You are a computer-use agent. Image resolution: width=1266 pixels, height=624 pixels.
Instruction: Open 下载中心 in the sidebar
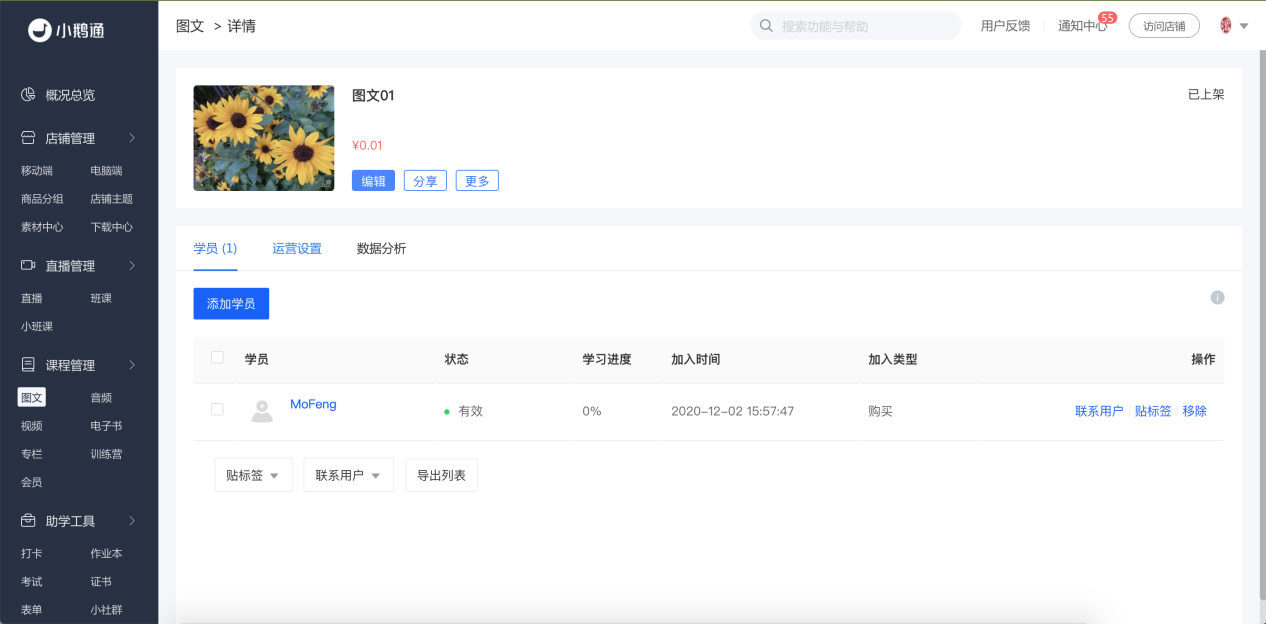pos(111,226)
